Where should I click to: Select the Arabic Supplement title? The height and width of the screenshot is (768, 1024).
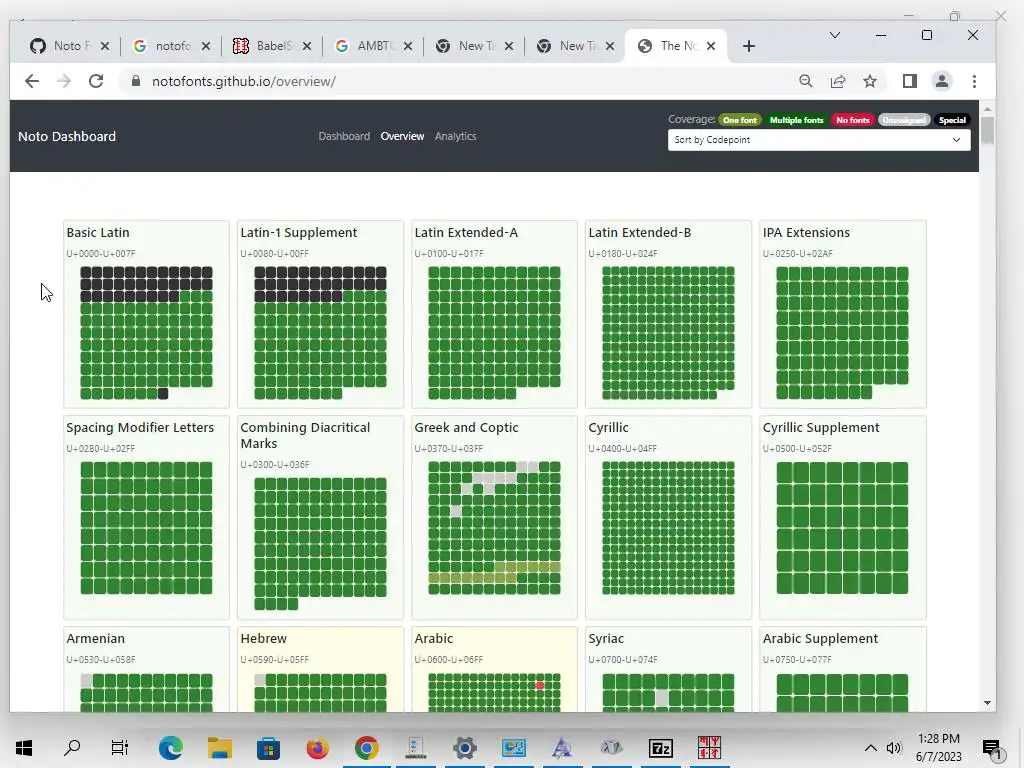click(820, 638)
